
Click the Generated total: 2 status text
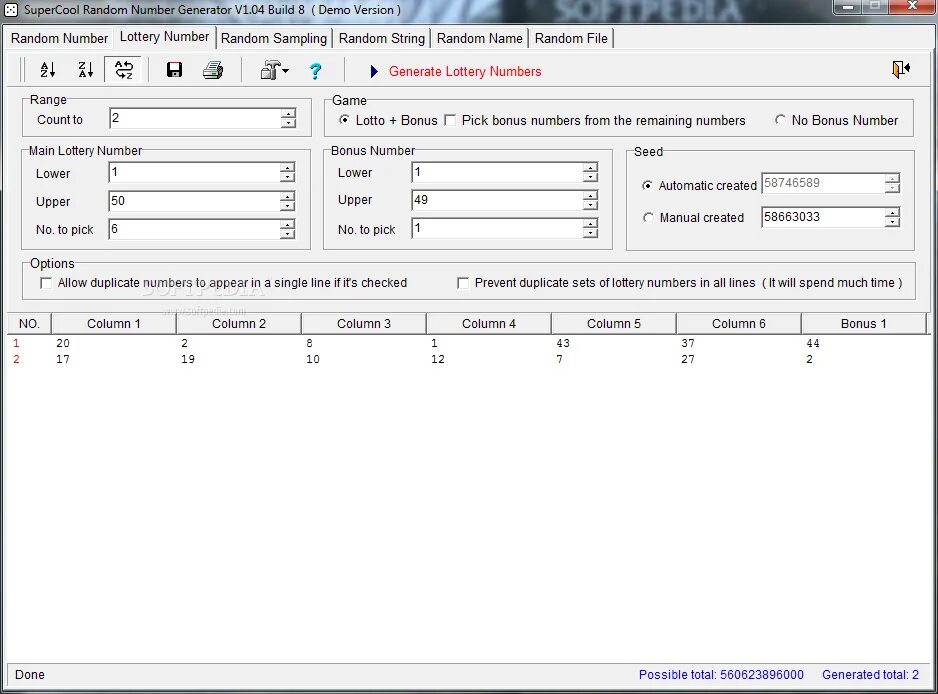tap(870, 675)
